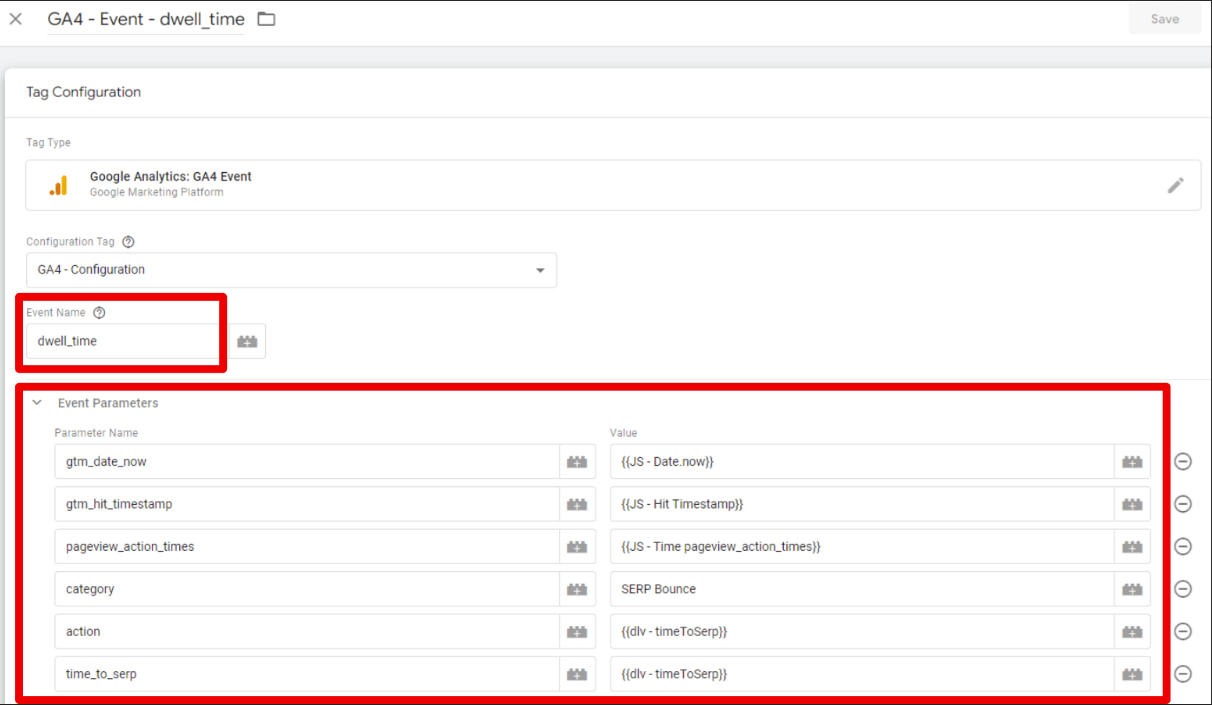Insert variable for action parameter name

pyautogui.click(x=577, y=632)
